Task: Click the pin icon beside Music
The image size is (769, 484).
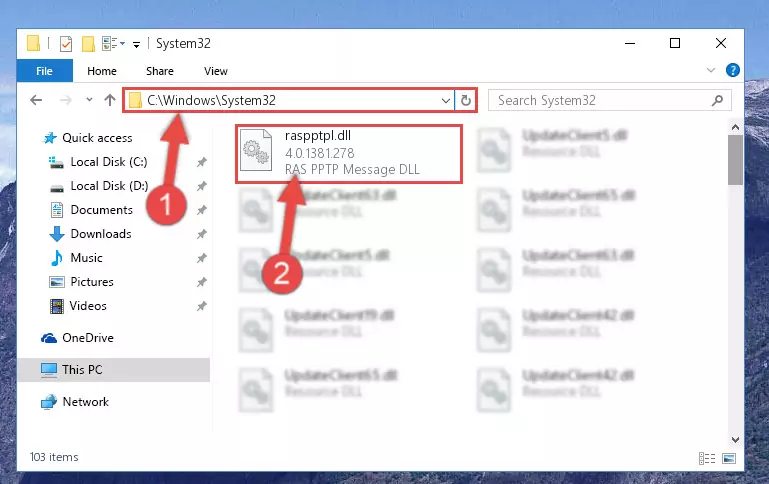Action: tap(202, 258)
